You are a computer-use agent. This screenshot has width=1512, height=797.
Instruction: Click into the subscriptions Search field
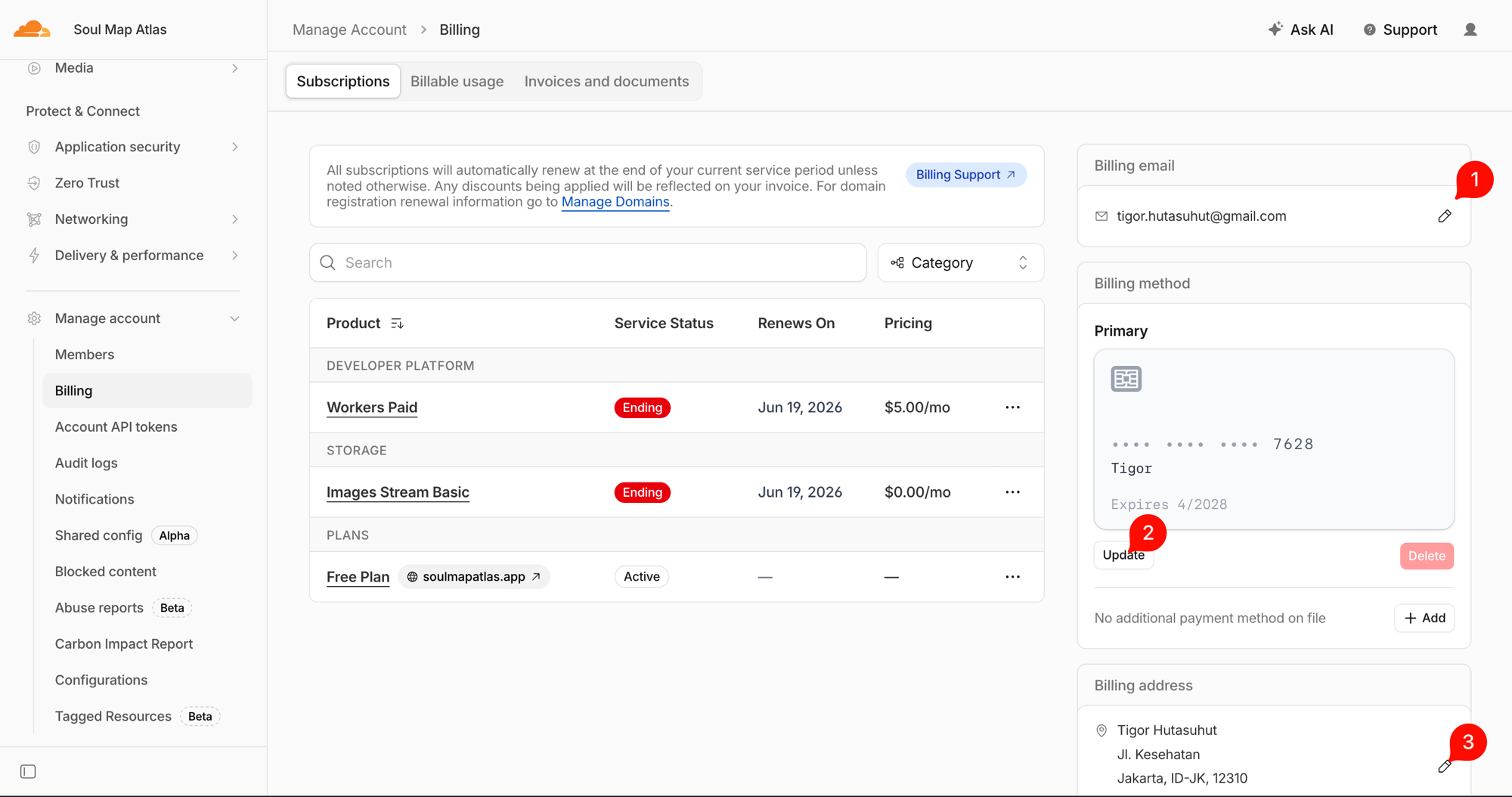(587, 262)
